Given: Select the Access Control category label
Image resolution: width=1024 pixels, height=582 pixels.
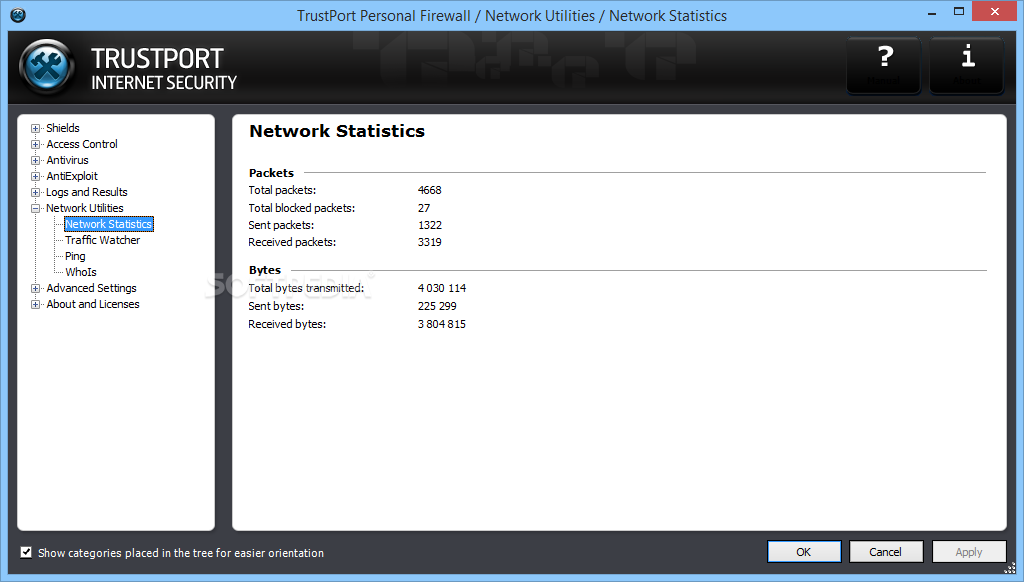Looking at the screenshot, I should (x=82, y=144).
